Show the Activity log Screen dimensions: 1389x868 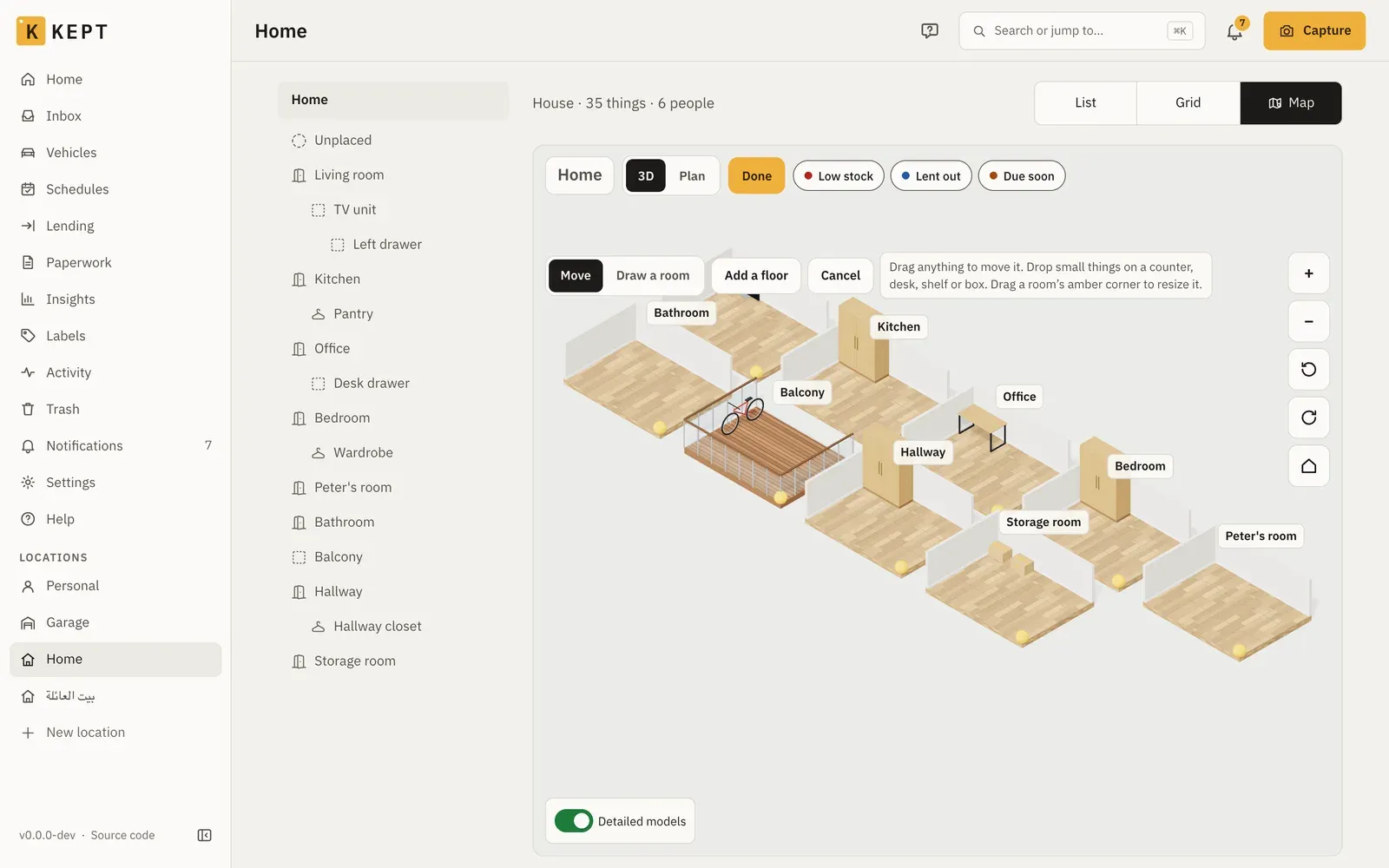[115, 372]
